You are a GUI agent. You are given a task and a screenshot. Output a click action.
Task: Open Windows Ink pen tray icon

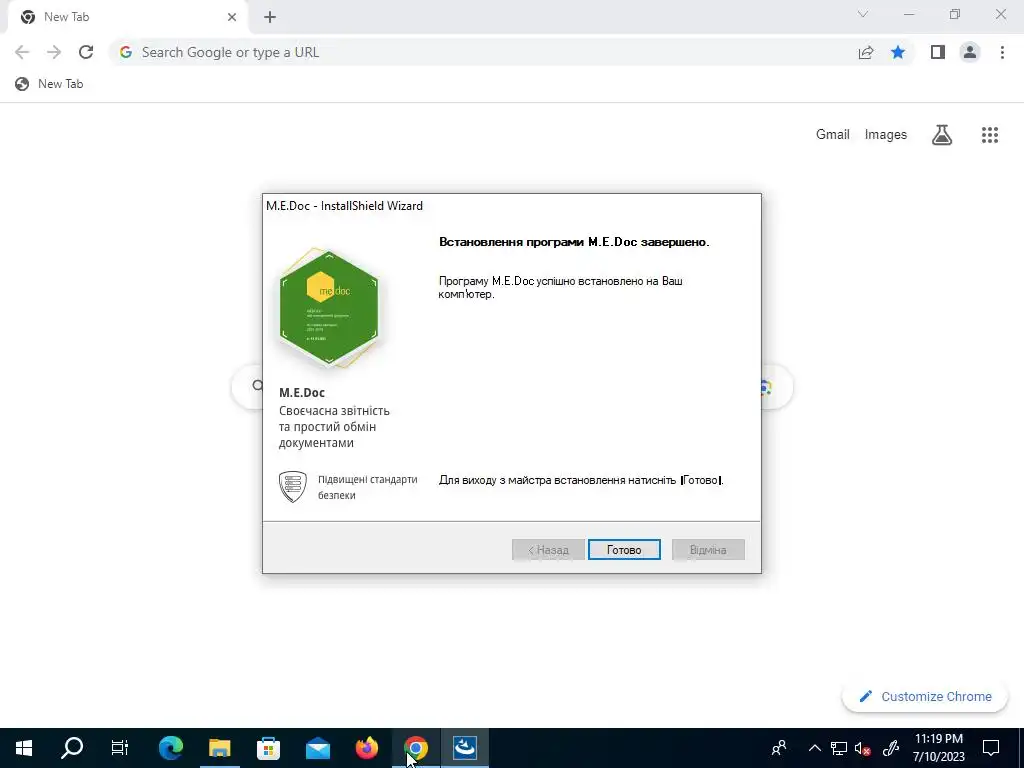point(891,748)
